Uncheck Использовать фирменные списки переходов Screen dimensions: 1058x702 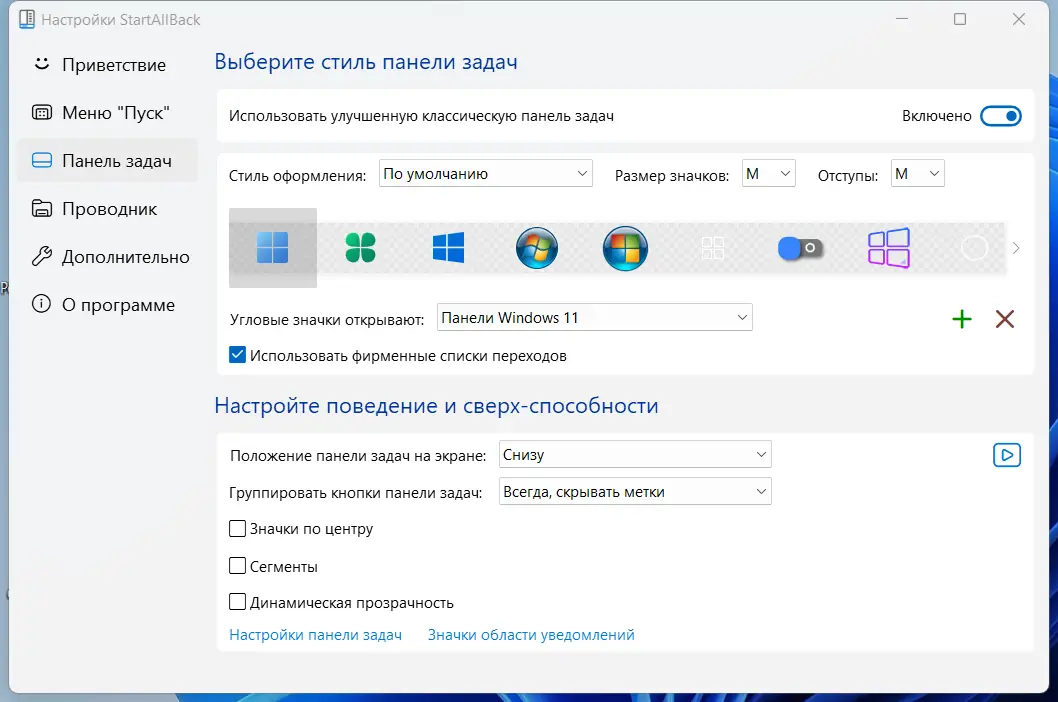237,354
